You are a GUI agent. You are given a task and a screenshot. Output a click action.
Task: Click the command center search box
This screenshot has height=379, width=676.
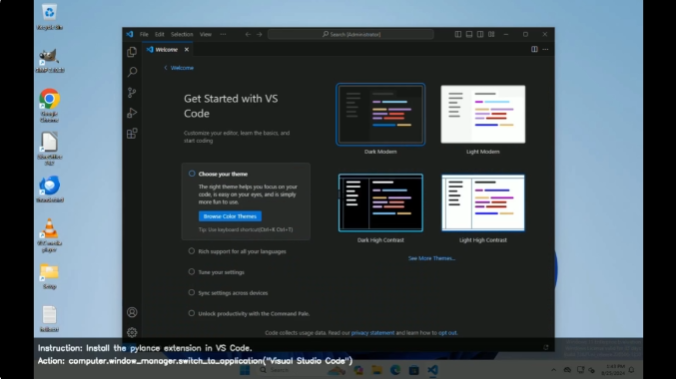(x=351, y=34)
